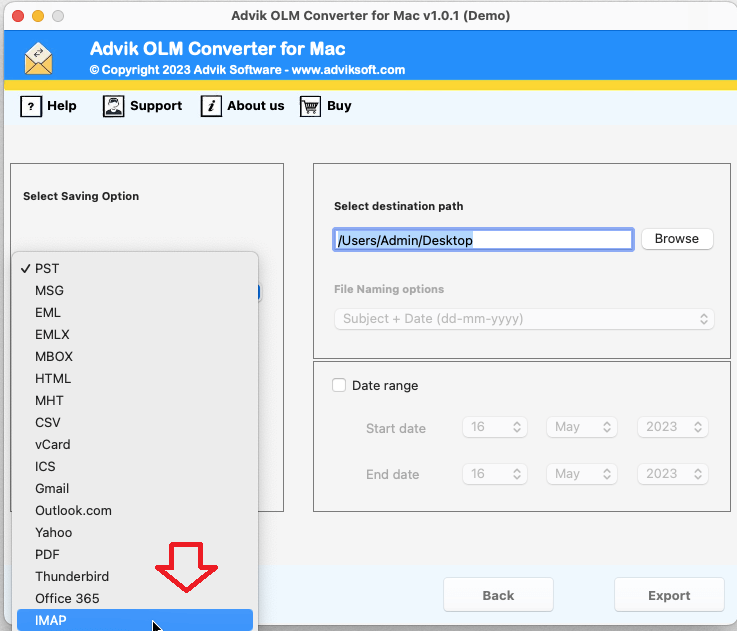Click the red close window button
This screenshot has height=631, width=737.
(18, 16)
